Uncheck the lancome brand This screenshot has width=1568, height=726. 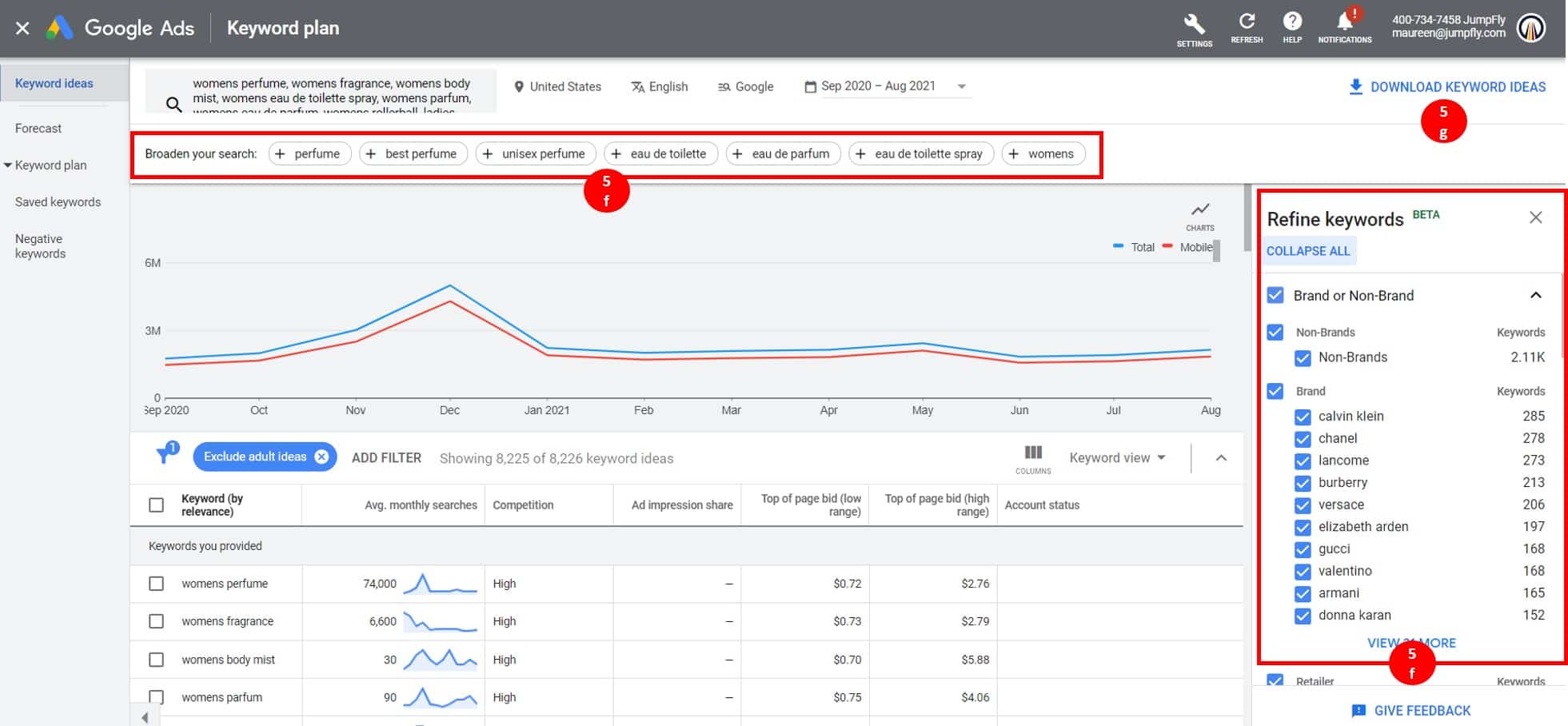1303,461
